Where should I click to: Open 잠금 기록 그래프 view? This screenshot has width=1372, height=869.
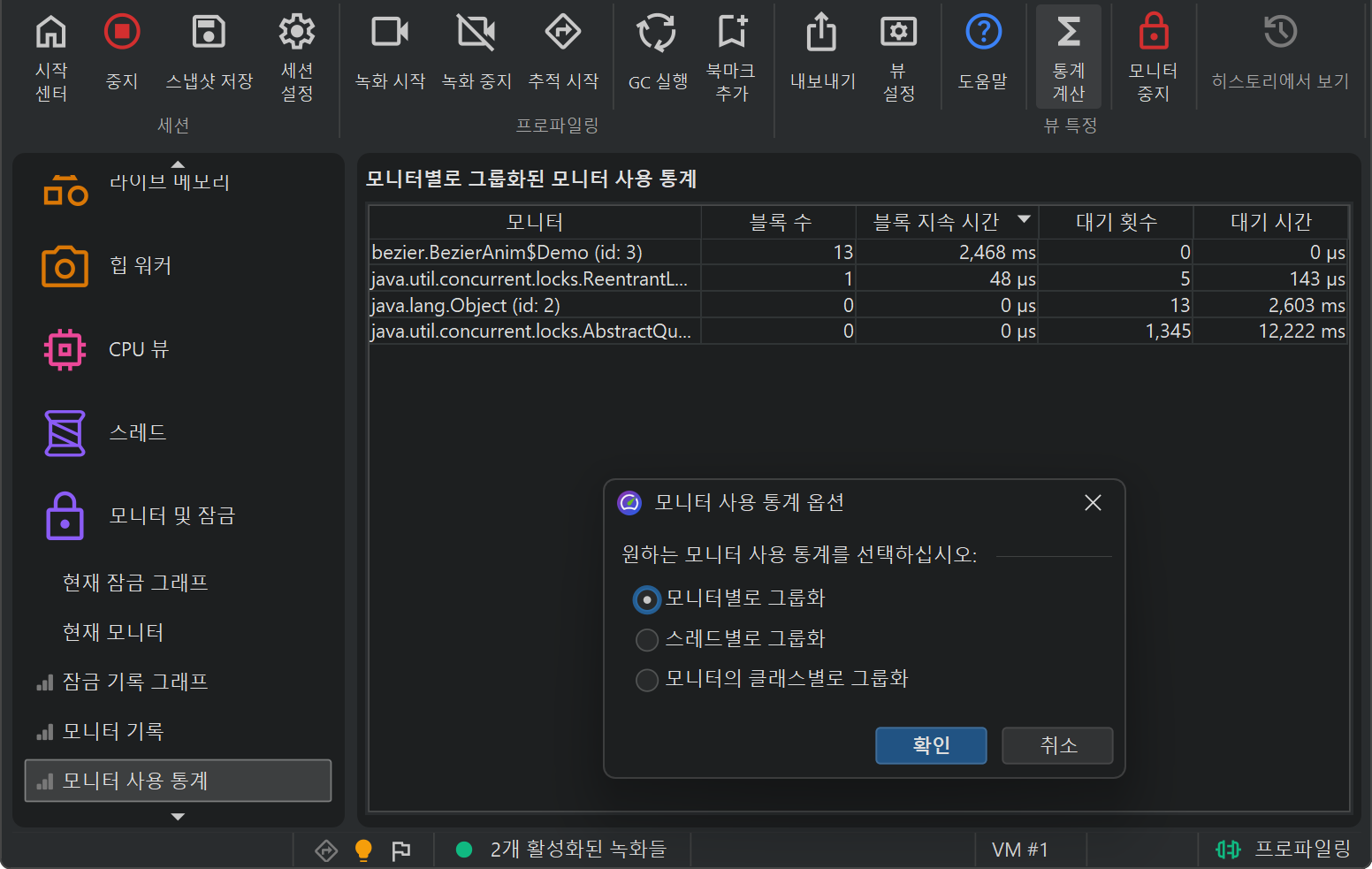(x=134, y=682)
